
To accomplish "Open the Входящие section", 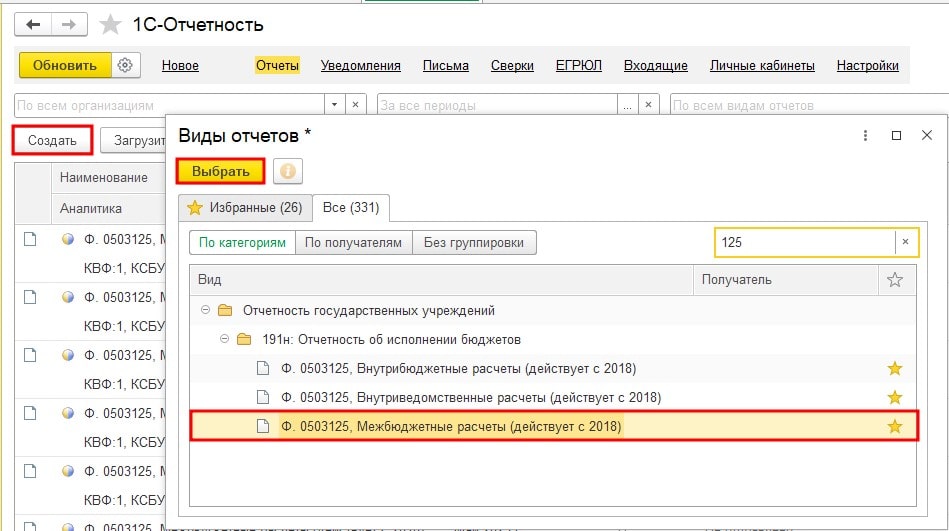I will pyautogui.click(x=655, y=65).
